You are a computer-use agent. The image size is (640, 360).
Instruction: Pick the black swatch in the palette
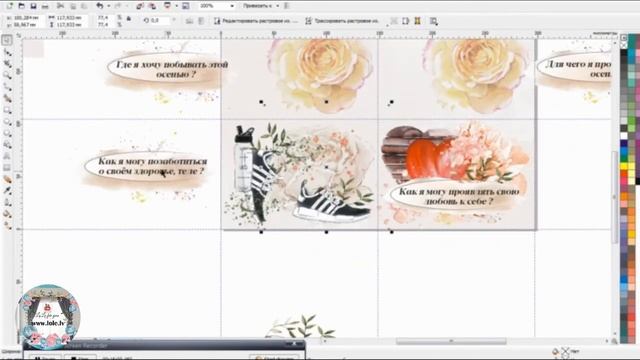point(624,52)
